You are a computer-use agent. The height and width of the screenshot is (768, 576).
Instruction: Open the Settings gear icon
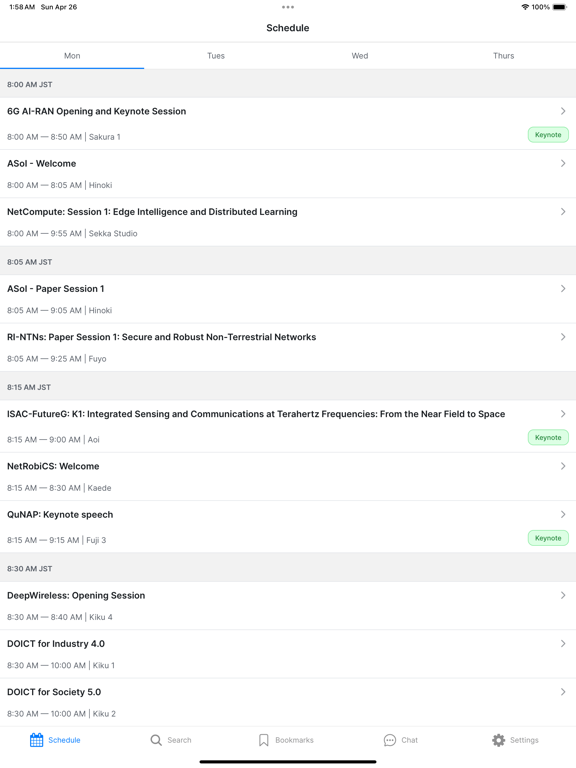499,740
